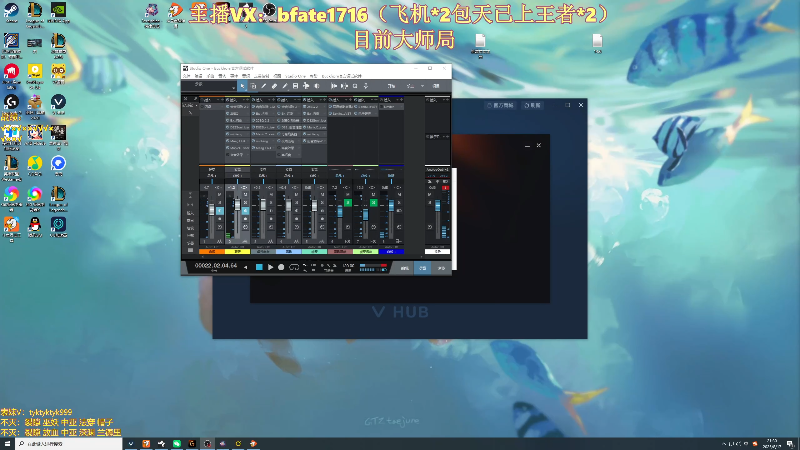Open the Studio One menu

[x=295, y=76]
